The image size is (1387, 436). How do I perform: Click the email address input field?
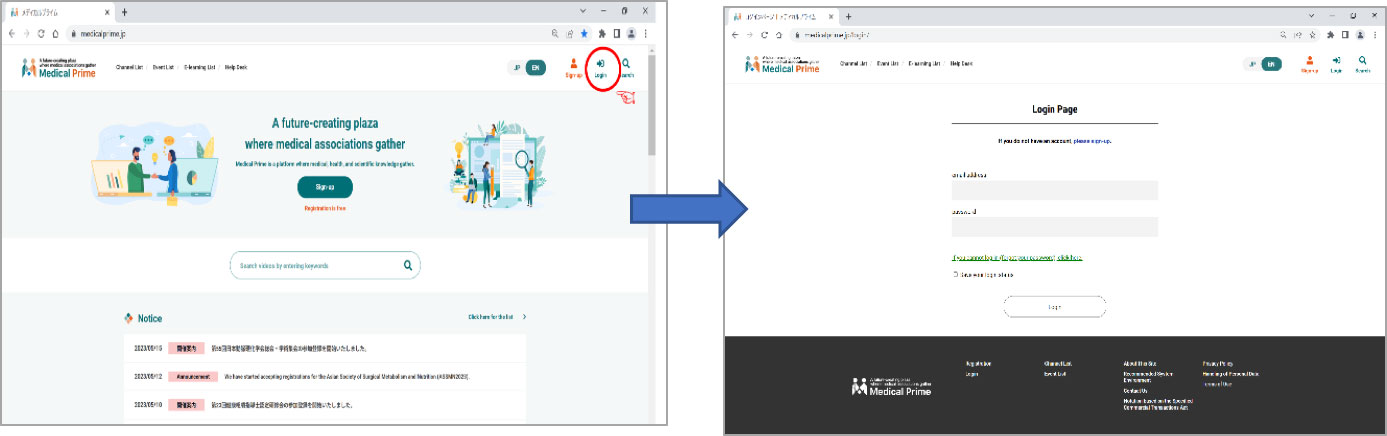[1054, 190]
